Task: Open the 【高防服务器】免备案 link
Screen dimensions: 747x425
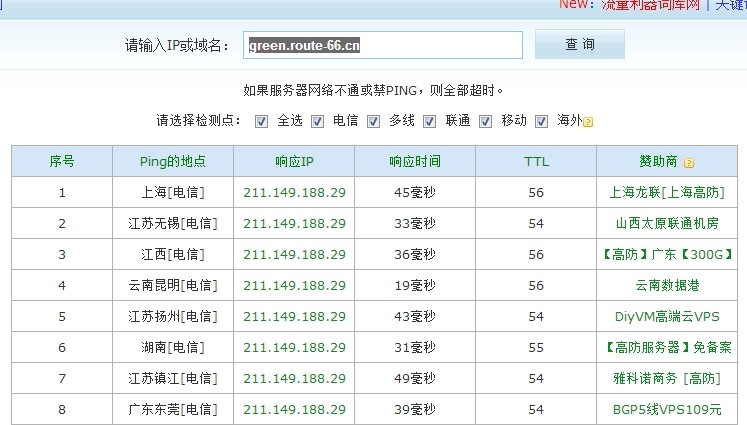Action: click(x=666, y=347)
